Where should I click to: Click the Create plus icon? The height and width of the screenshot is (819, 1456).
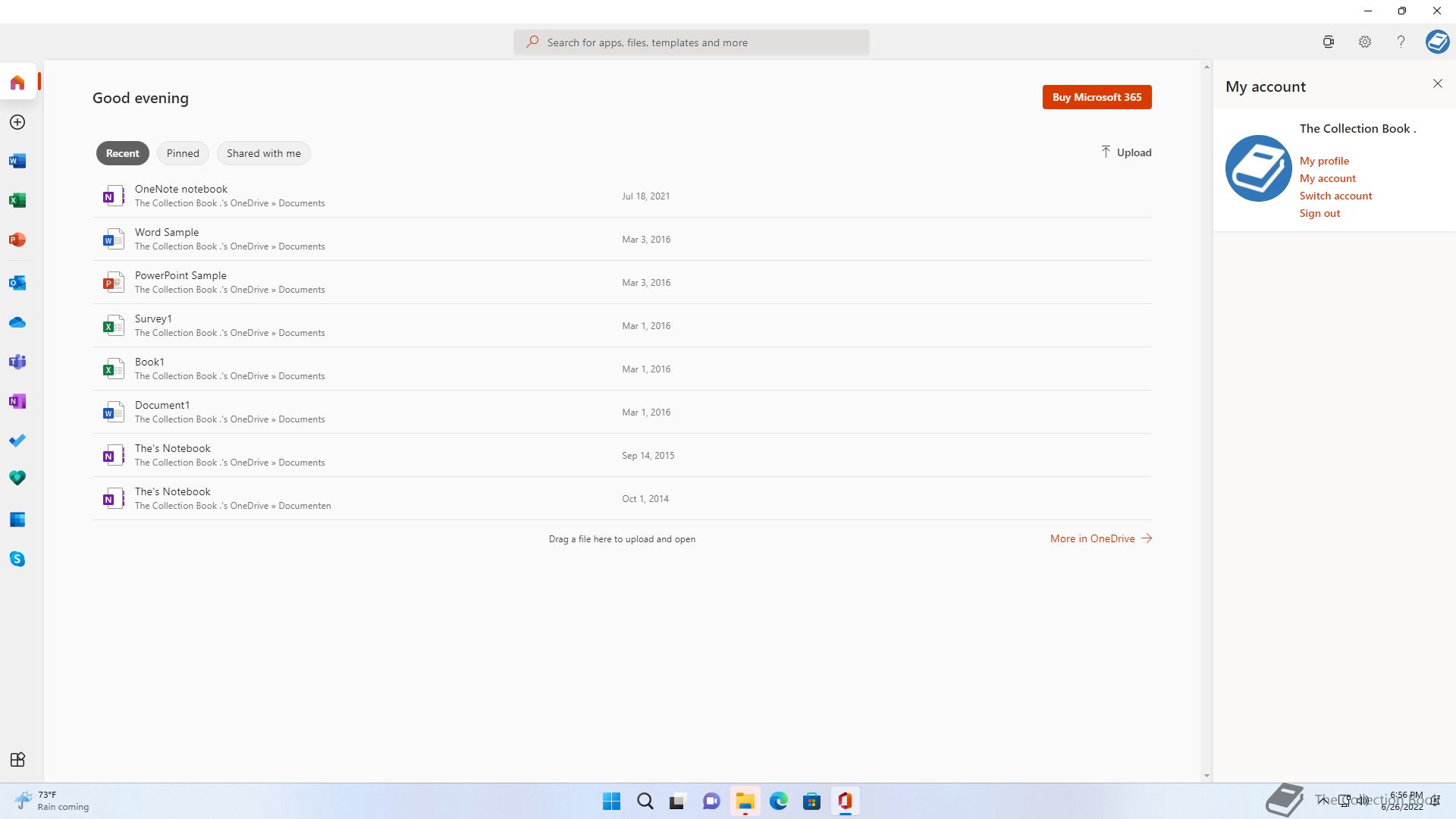tap(17, 122)
